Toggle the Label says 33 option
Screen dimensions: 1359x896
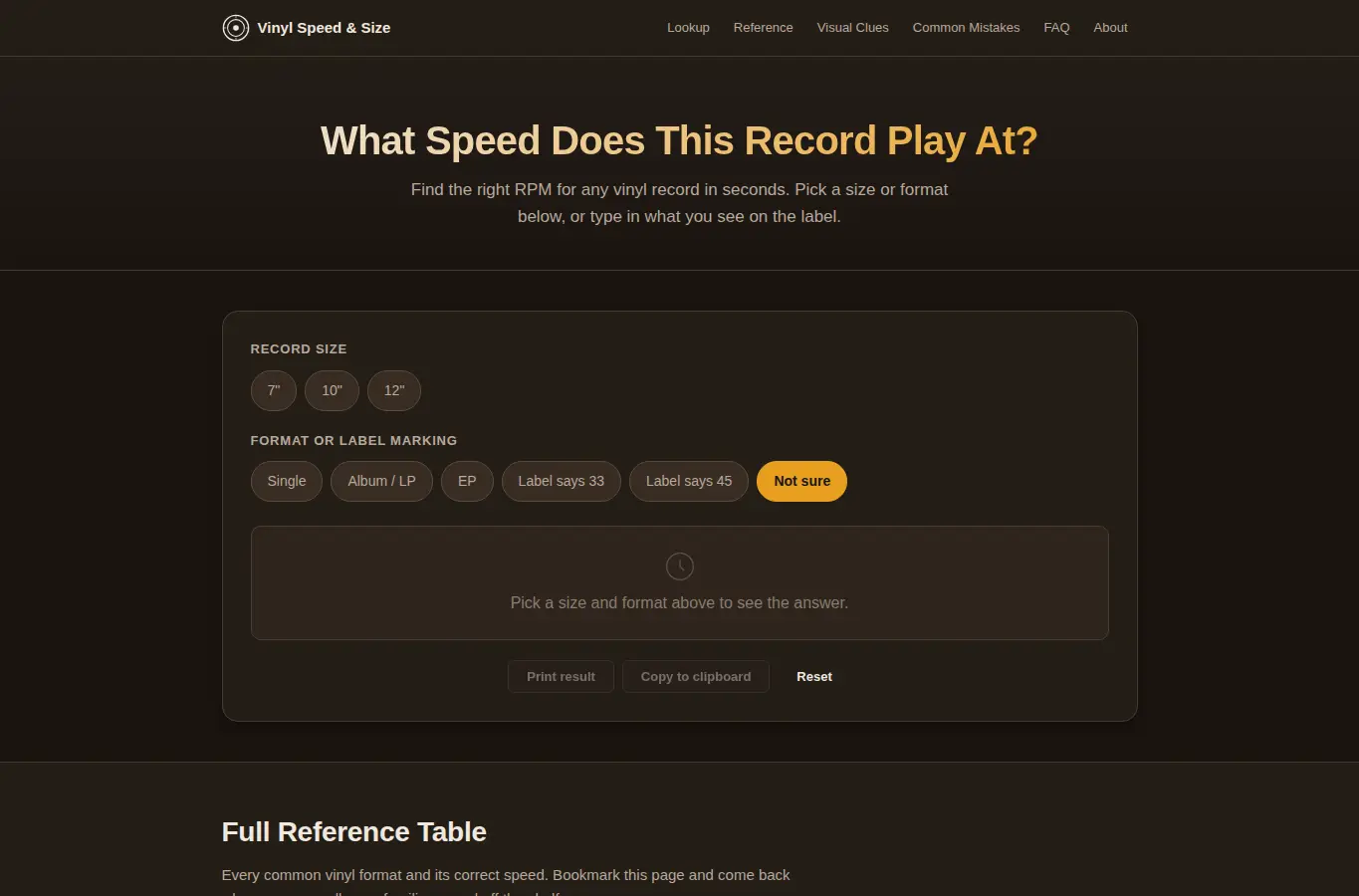[562, 481]
